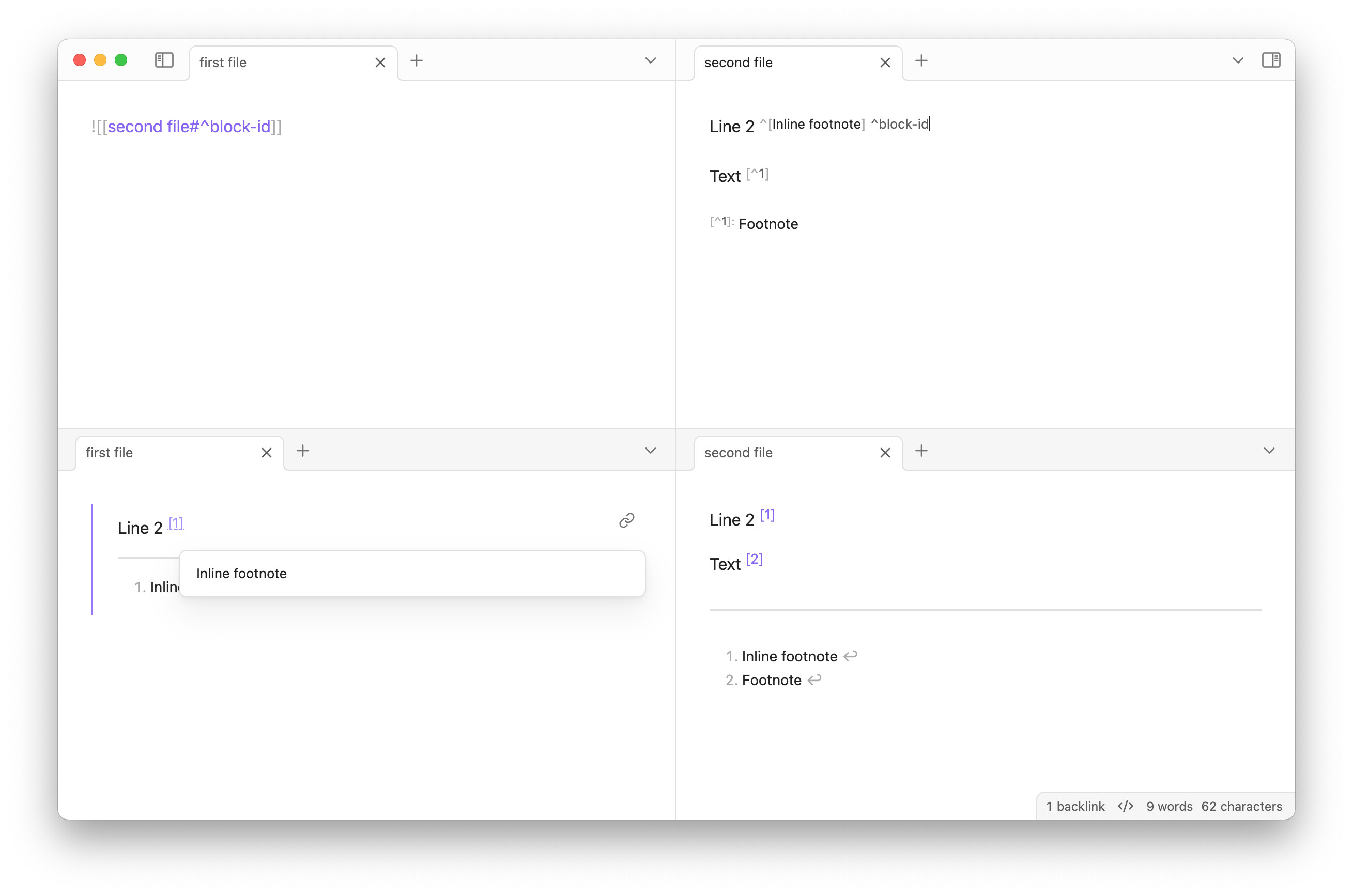Click return arrow next to Inline footnote
Viewport: 1353px width, 896px height.
click(x=850, y=655)
